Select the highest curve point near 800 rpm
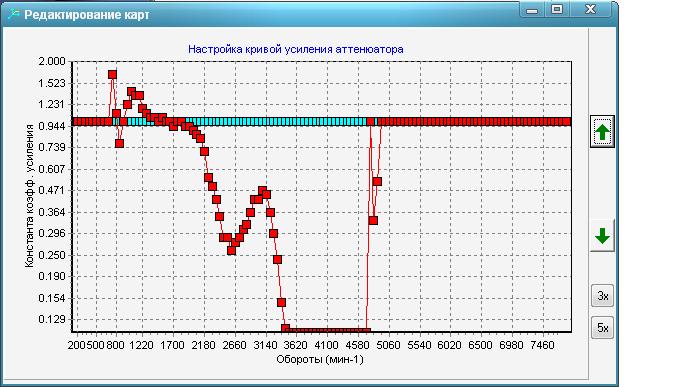 pyautogui.click(x=112, y=75)
